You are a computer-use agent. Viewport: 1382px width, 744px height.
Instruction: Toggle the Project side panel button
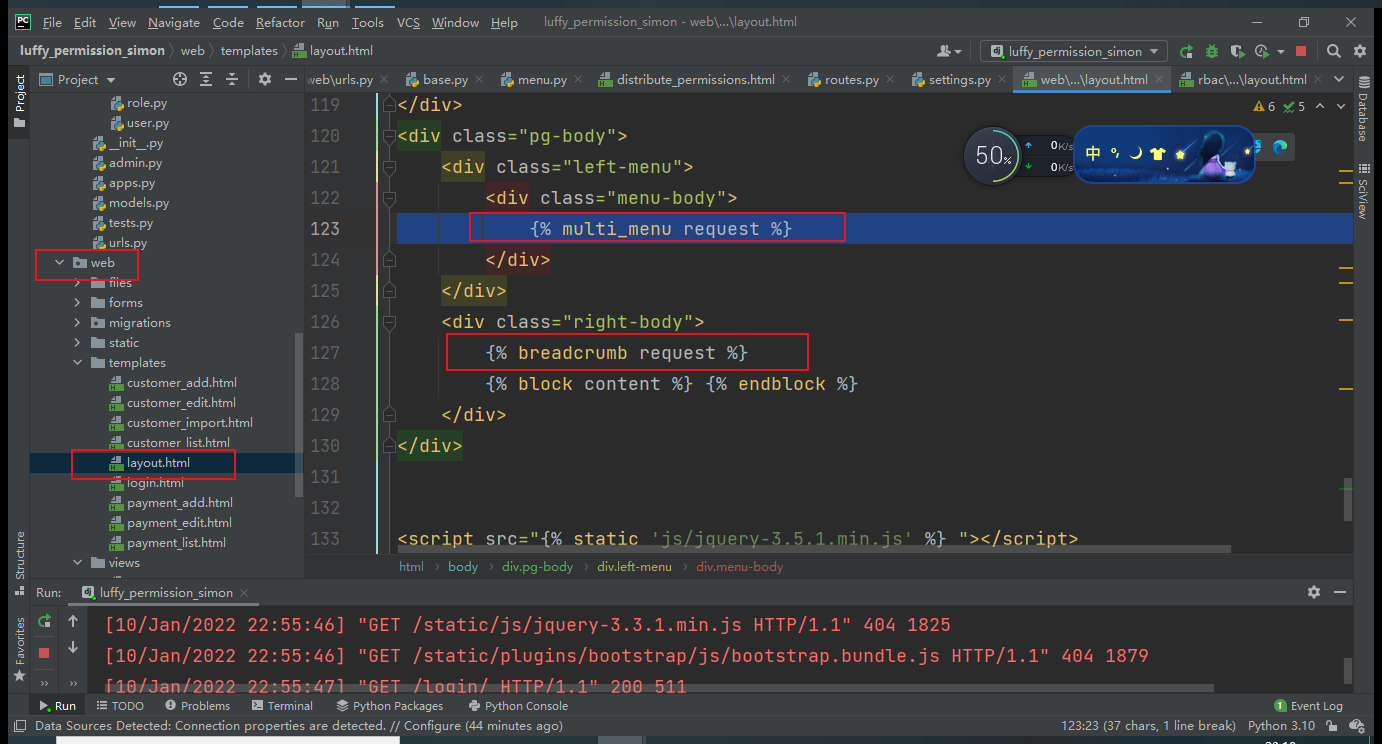[19, 101]
